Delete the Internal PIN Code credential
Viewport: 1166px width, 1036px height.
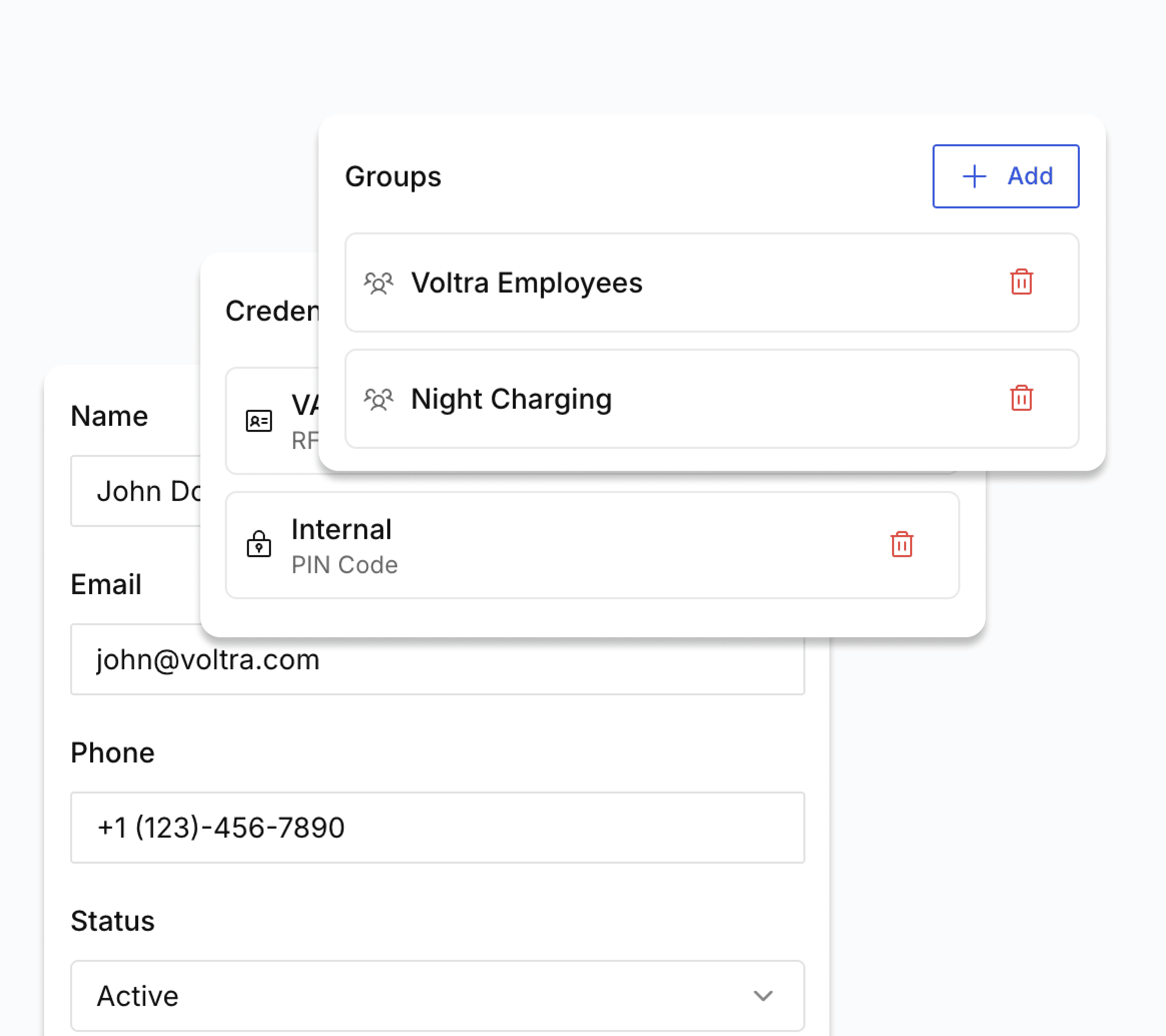tap(902, 544)
